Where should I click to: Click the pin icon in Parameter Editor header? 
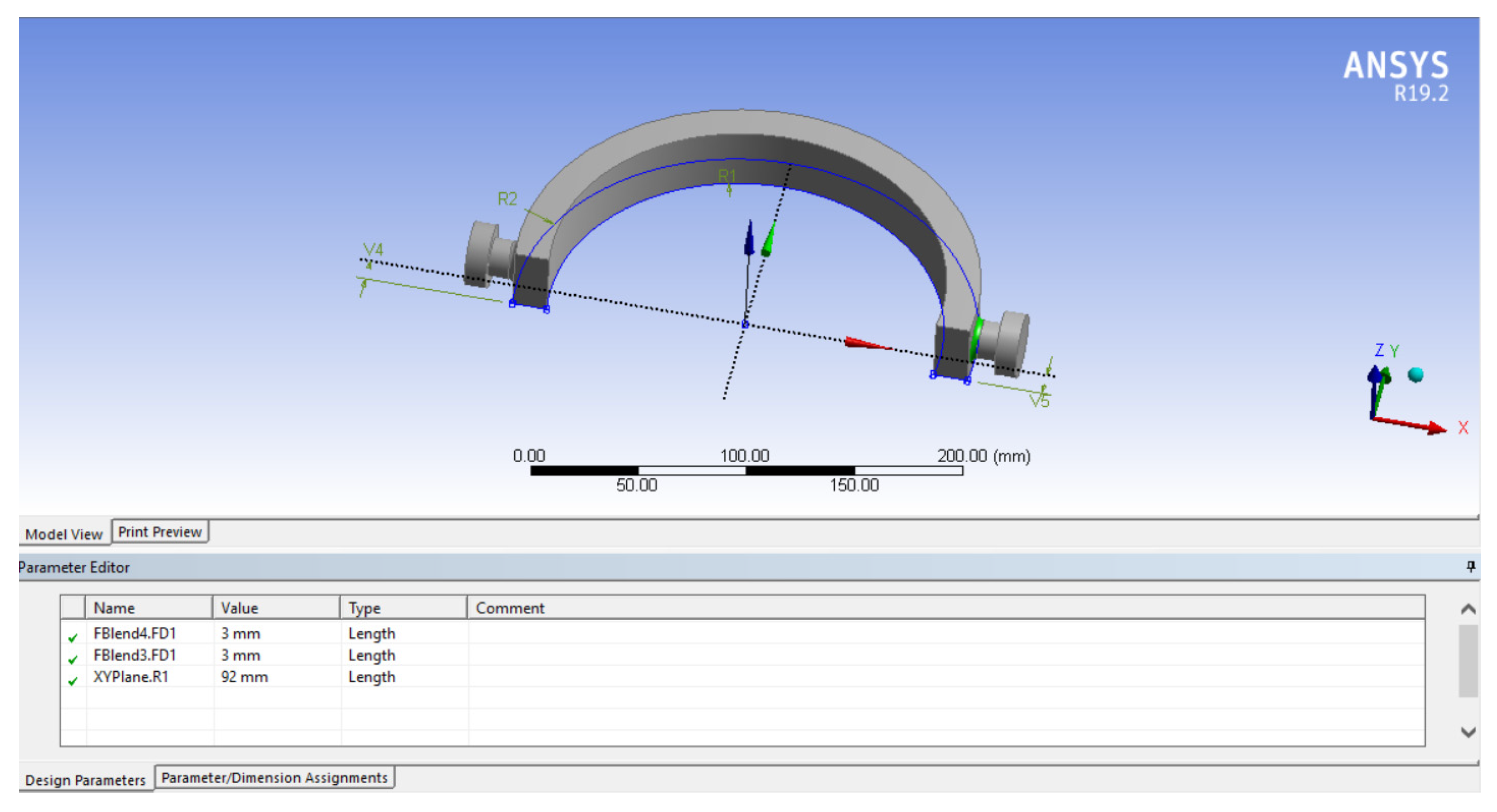point(1470,567)
